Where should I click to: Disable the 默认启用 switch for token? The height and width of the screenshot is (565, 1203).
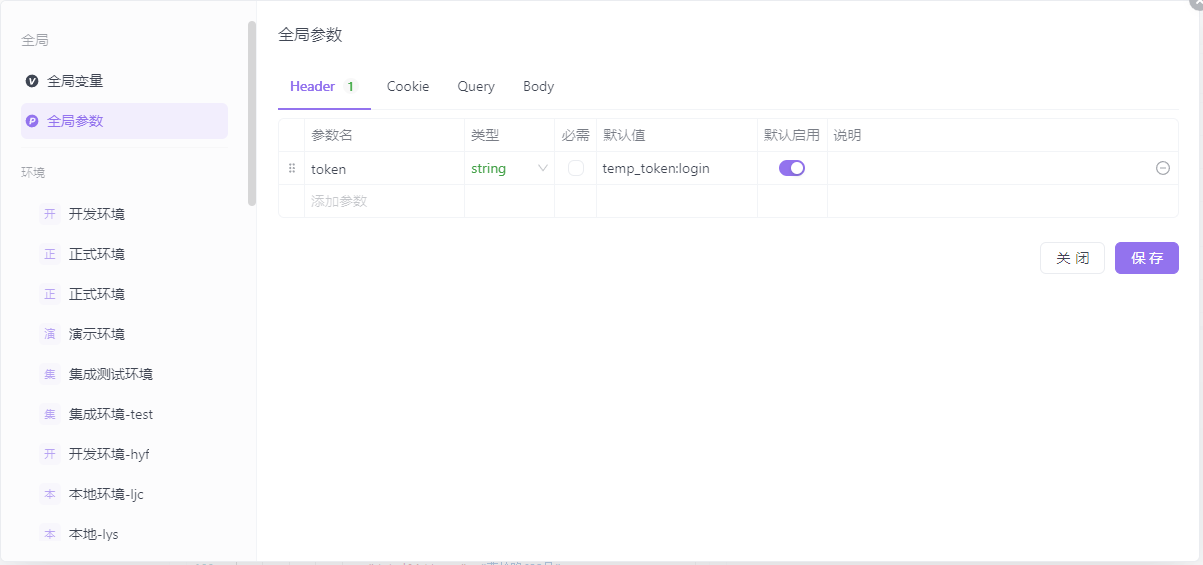(x=792, y=168)
